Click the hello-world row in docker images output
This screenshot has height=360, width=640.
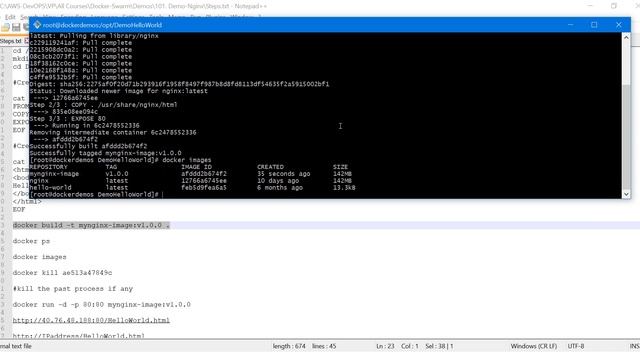(x=192, y=188)
